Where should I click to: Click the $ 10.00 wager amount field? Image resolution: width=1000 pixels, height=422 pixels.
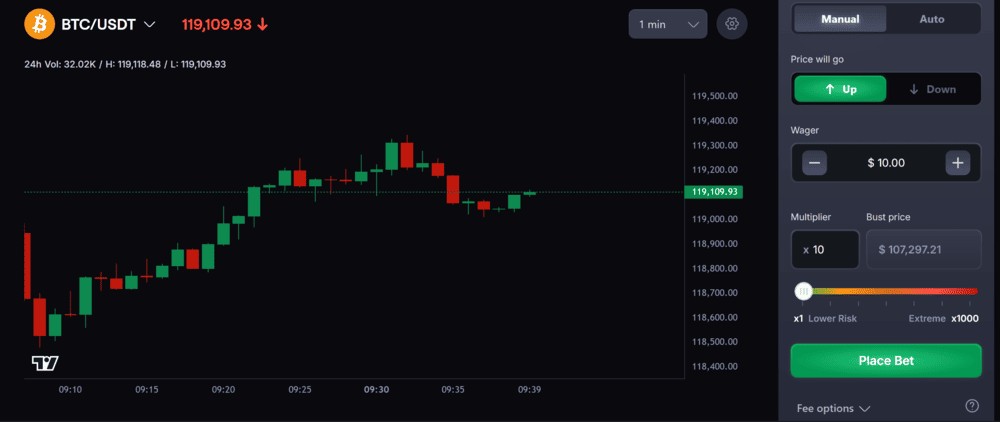(886, 163)
